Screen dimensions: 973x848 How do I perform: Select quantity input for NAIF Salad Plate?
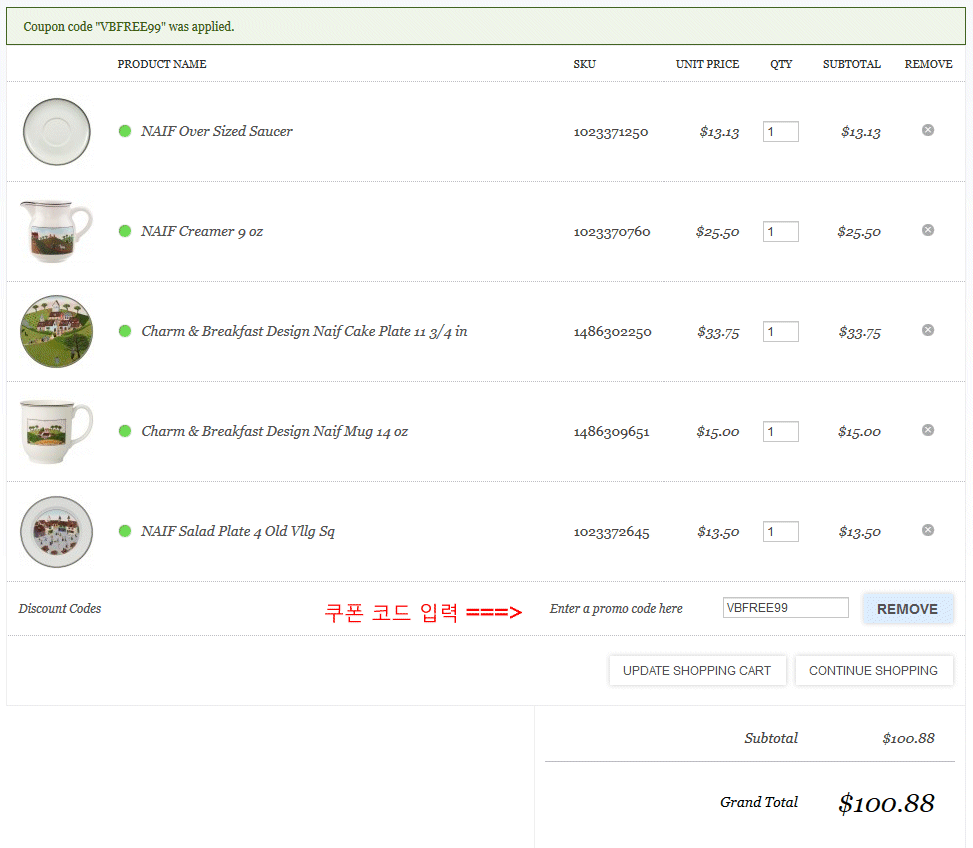tap(780, 532)
